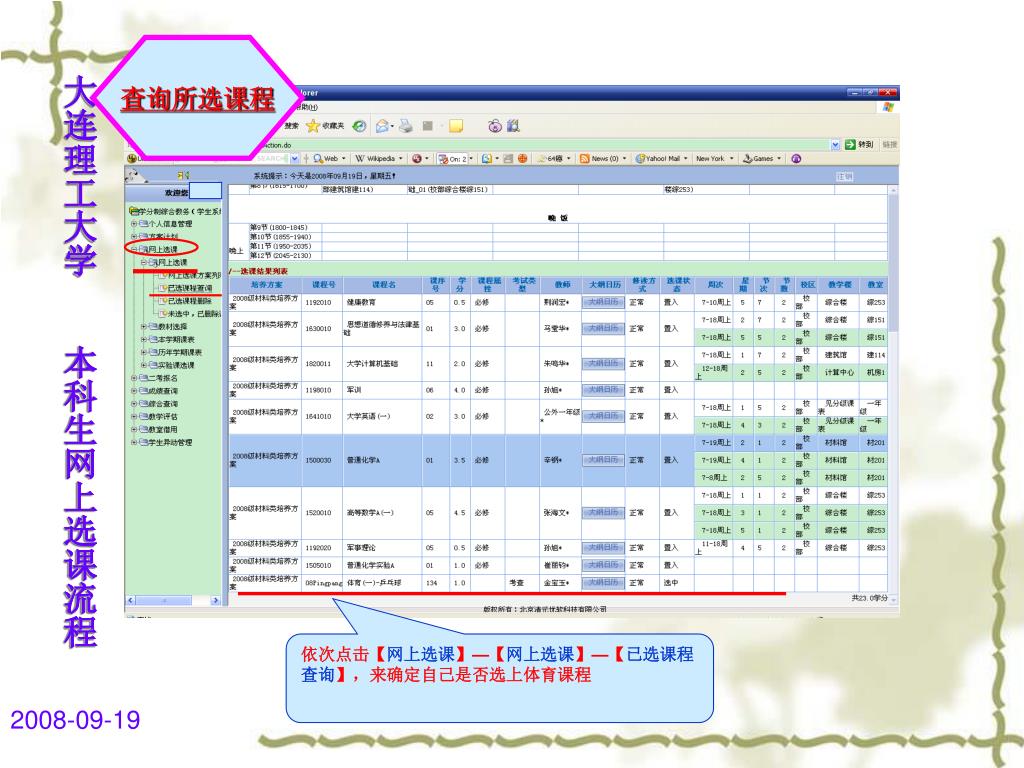Screen dimensions: 1024x768
Task: Click the 课程号 column header
Action: [x=323, y=285]
